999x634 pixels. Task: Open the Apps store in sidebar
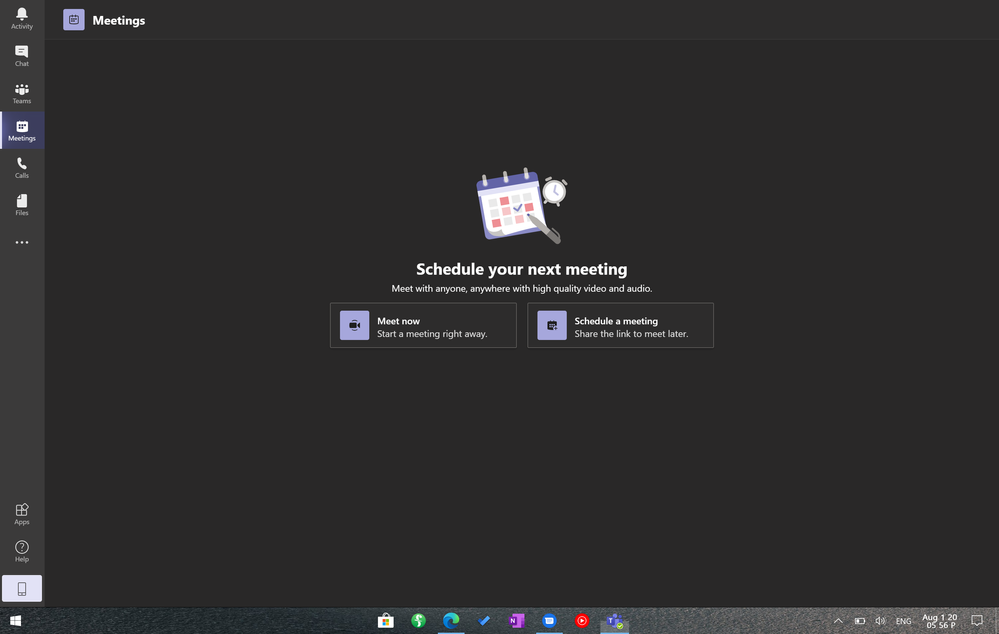pos(22,514)
